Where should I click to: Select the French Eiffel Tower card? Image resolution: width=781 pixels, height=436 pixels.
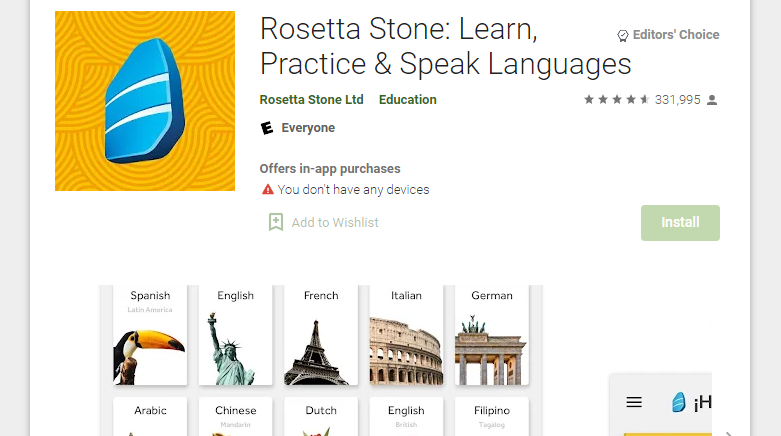coord(321,335)
